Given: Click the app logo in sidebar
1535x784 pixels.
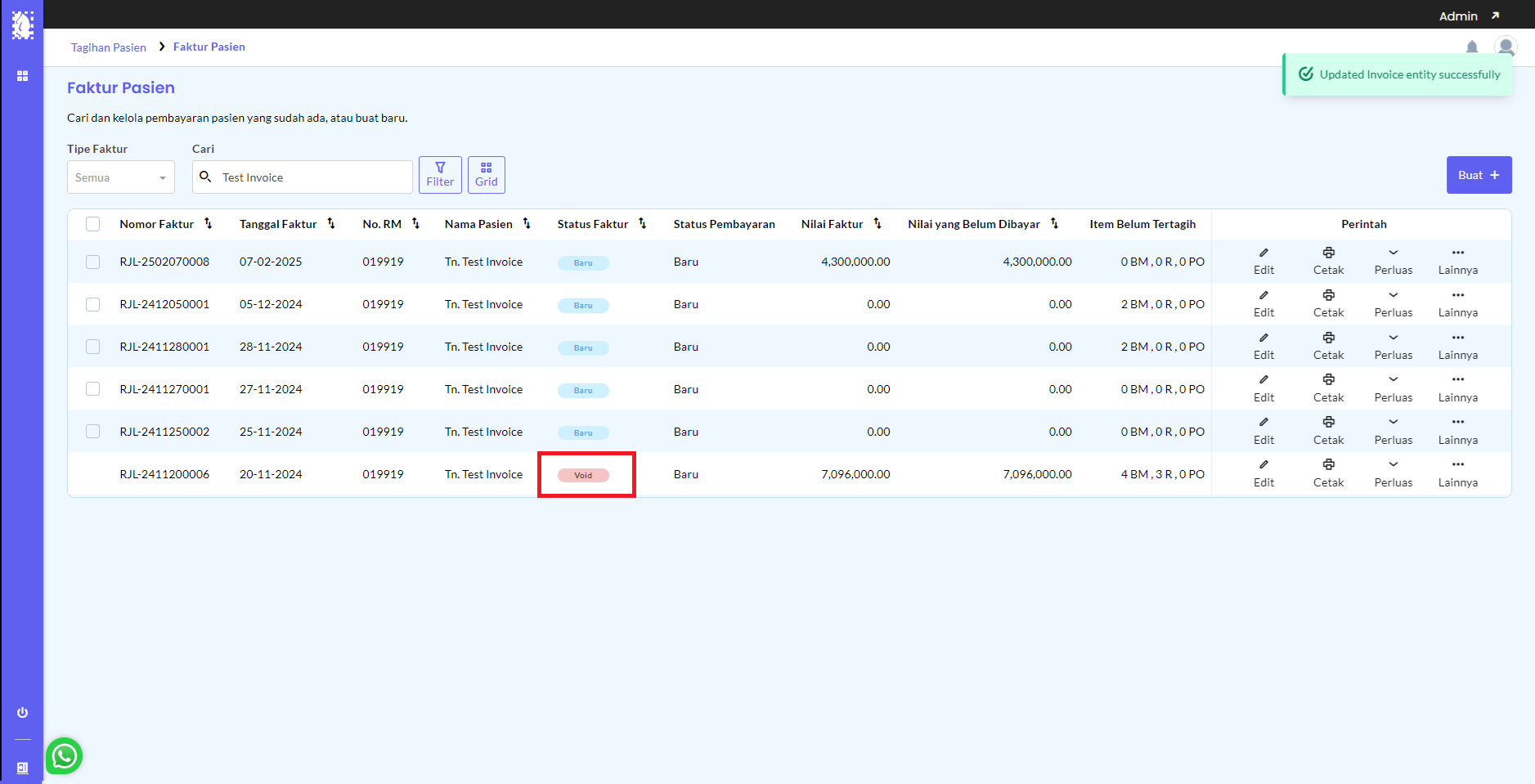Looking at the screenshot, I should coord(22,25).
